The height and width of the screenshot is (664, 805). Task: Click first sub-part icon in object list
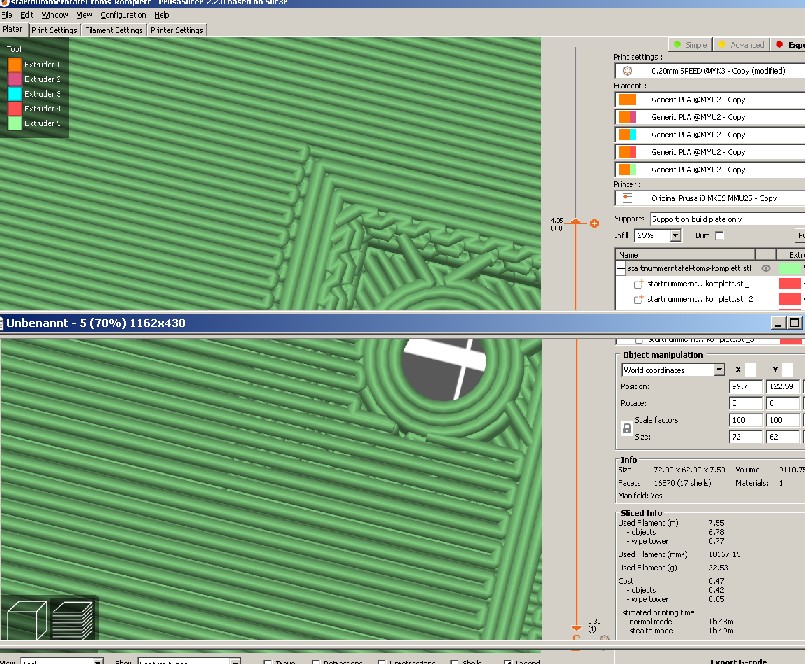(x=638, y=284)
